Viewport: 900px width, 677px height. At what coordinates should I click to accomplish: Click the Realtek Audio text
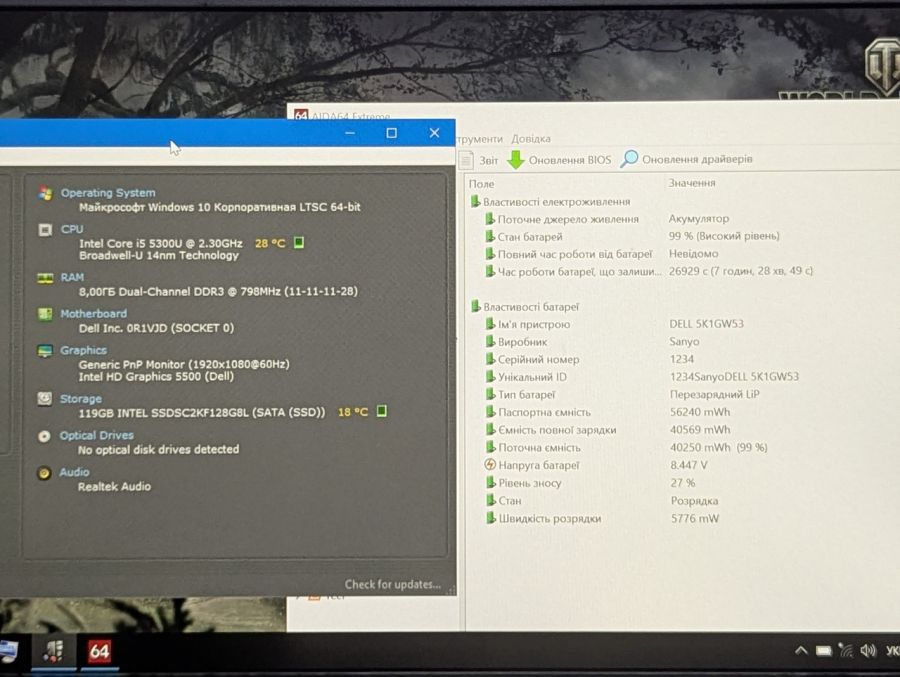[x=114, y=486]
